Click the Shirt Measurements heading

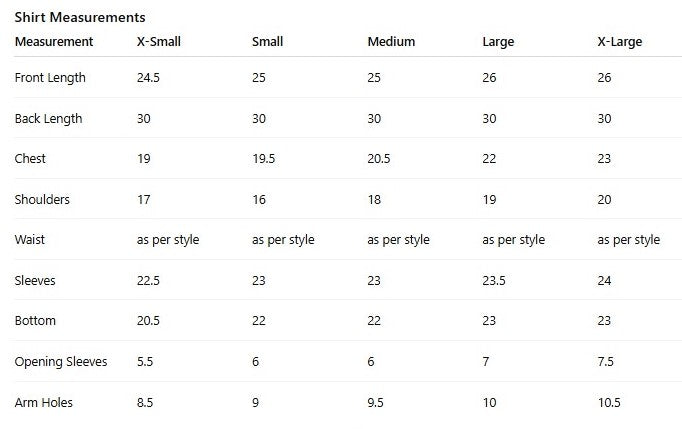[x=80, y=17]
